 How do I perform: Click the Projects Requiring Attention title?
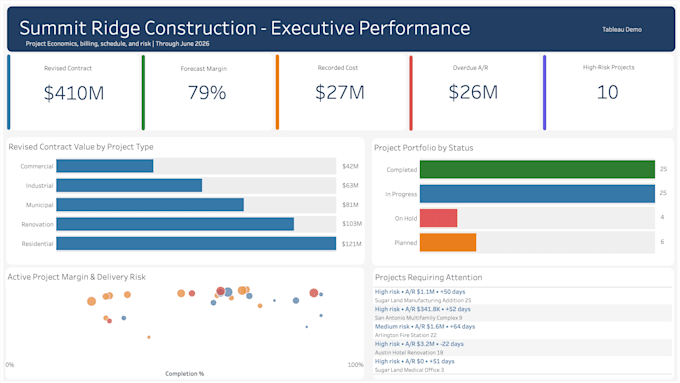click(x=428, y=277)
